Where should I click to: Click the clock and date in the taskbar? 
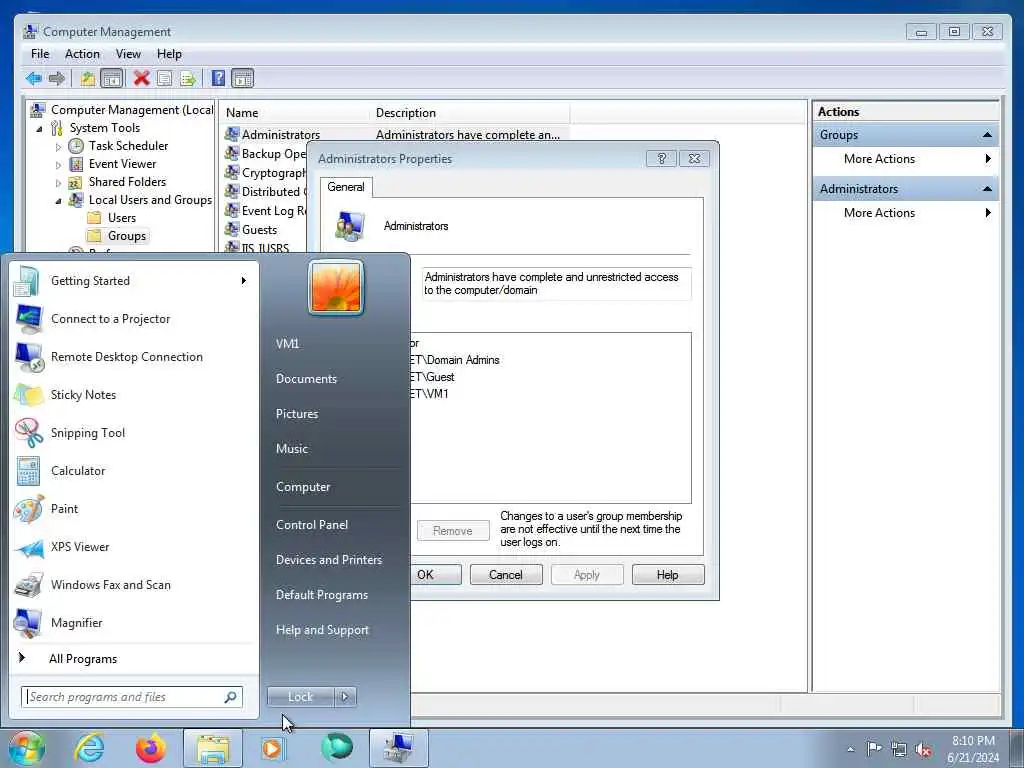tap(973, 749)
